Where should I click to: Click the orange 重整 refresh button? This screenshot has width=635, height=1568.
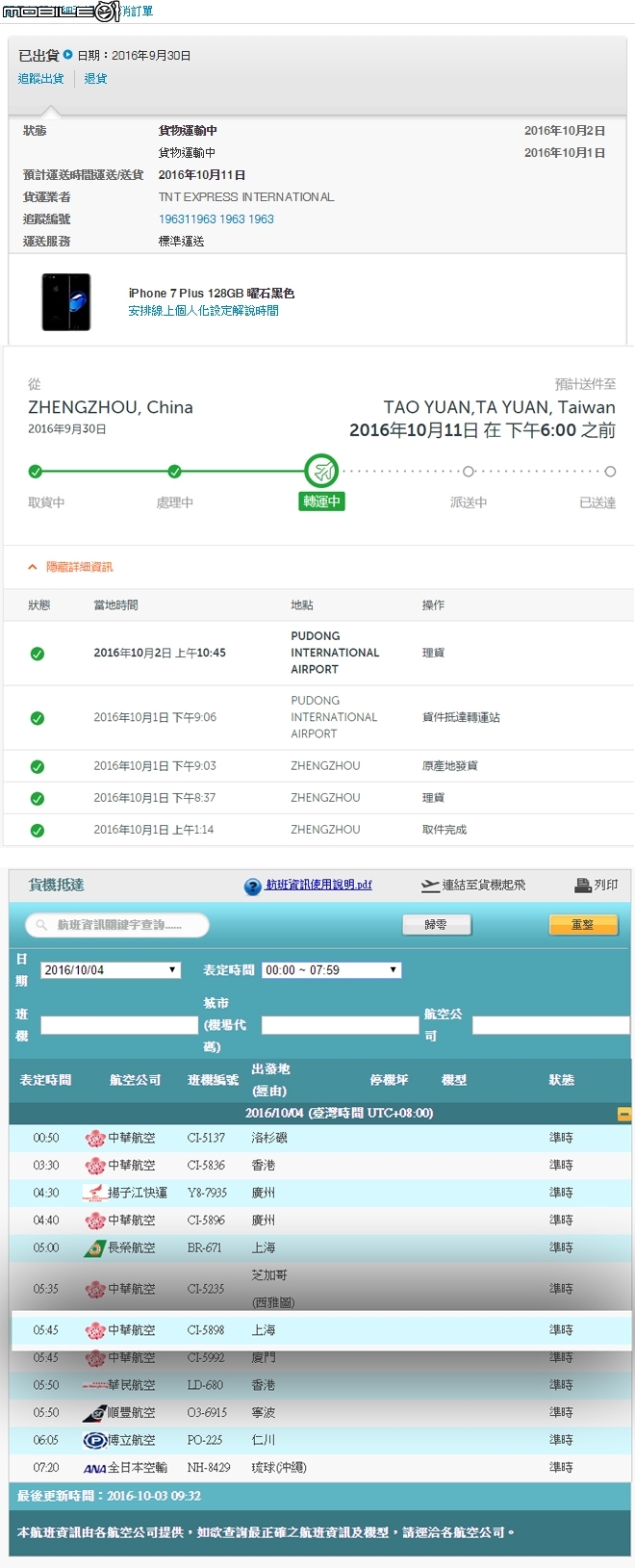(x=583, y=925)
